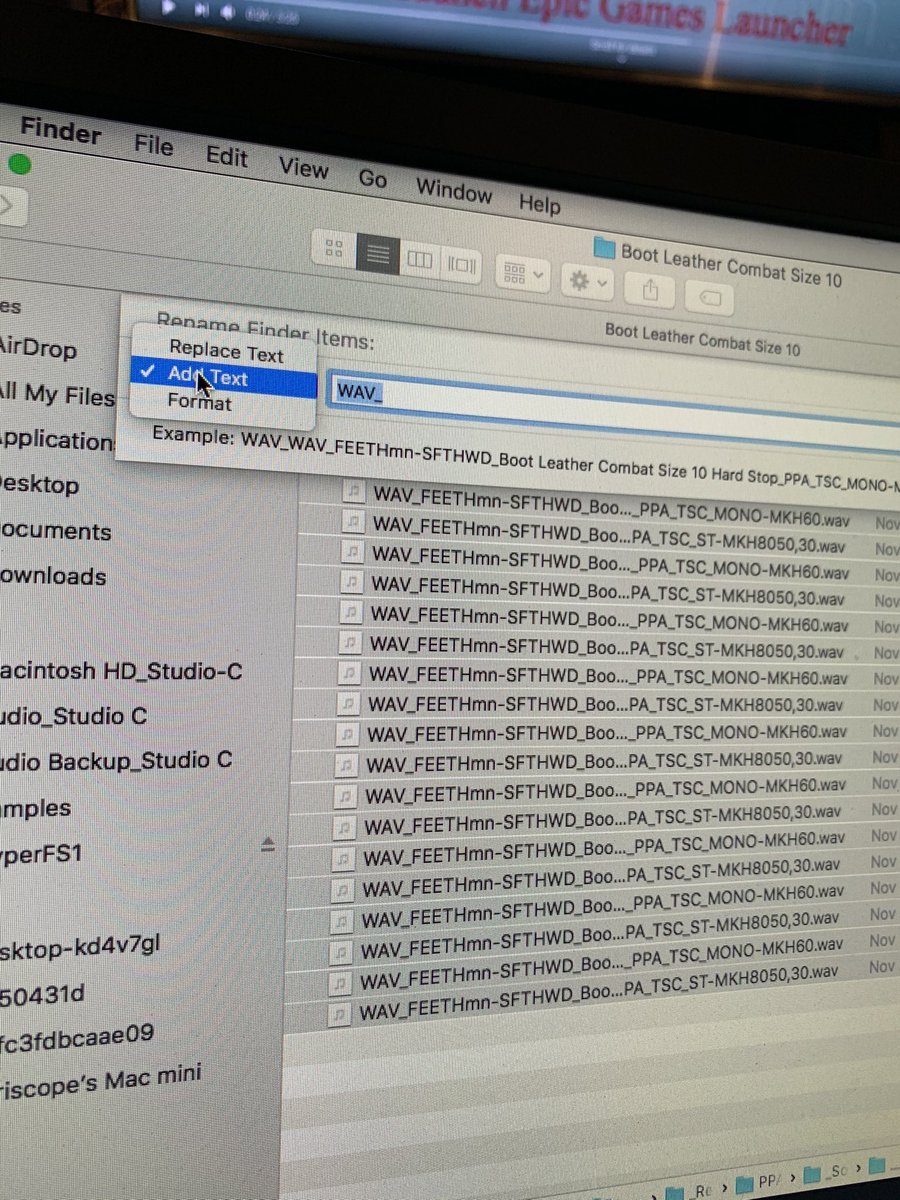The height and width of the screenshot is (1200, 900).
Task: Open the Window menu
Action: pos(454,190)
